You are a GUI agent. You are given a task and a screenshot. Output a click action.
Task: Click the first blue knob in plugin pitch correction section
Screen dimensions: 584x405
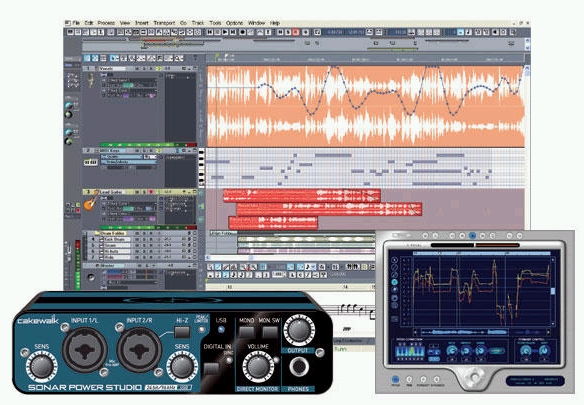(451, 351)
